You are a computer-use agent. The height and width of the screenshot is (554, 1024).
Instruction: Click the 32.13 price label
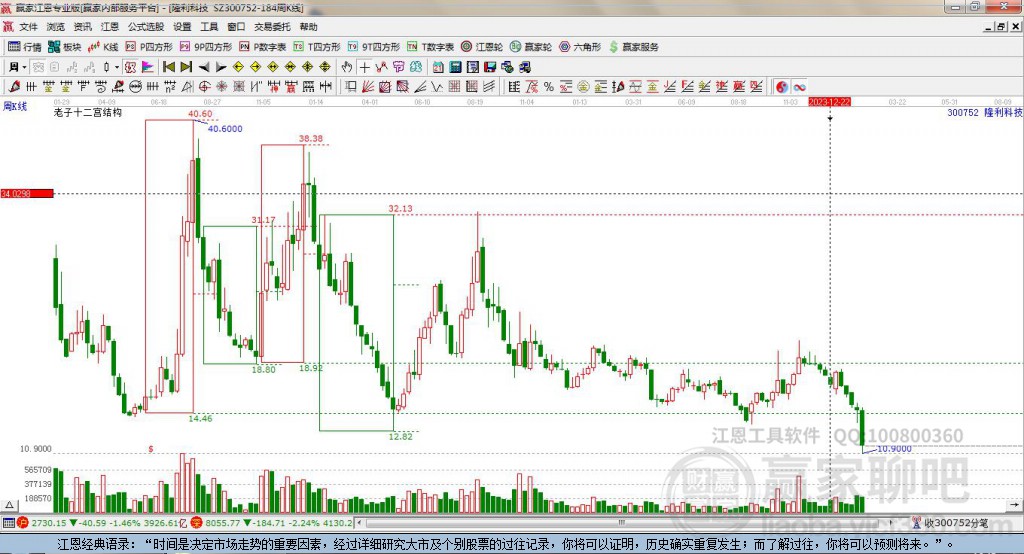point(400,208)
